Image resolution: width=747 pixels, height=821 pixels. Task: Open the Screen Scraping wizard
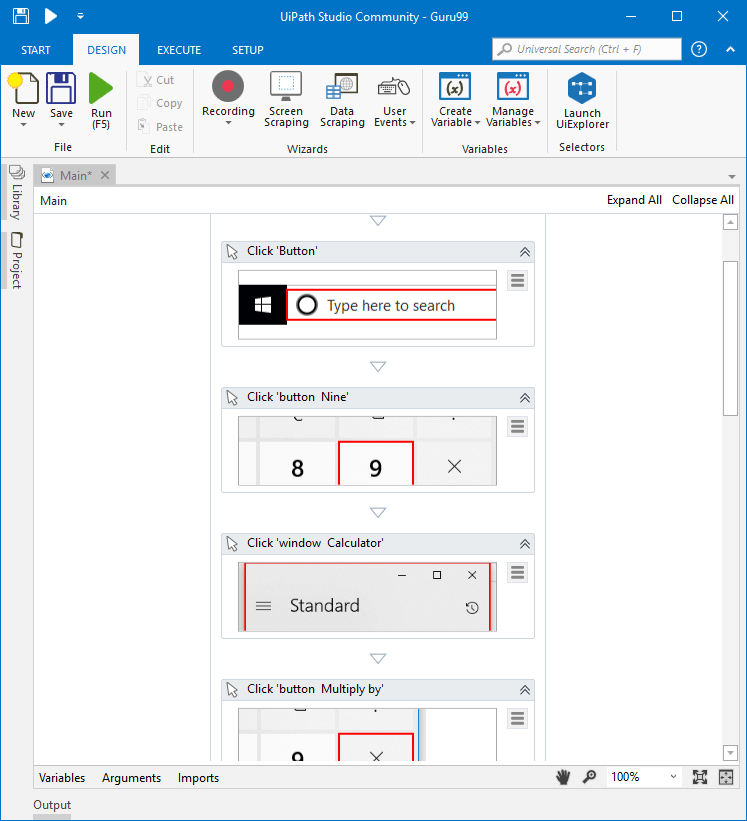[x=286, y=100]
